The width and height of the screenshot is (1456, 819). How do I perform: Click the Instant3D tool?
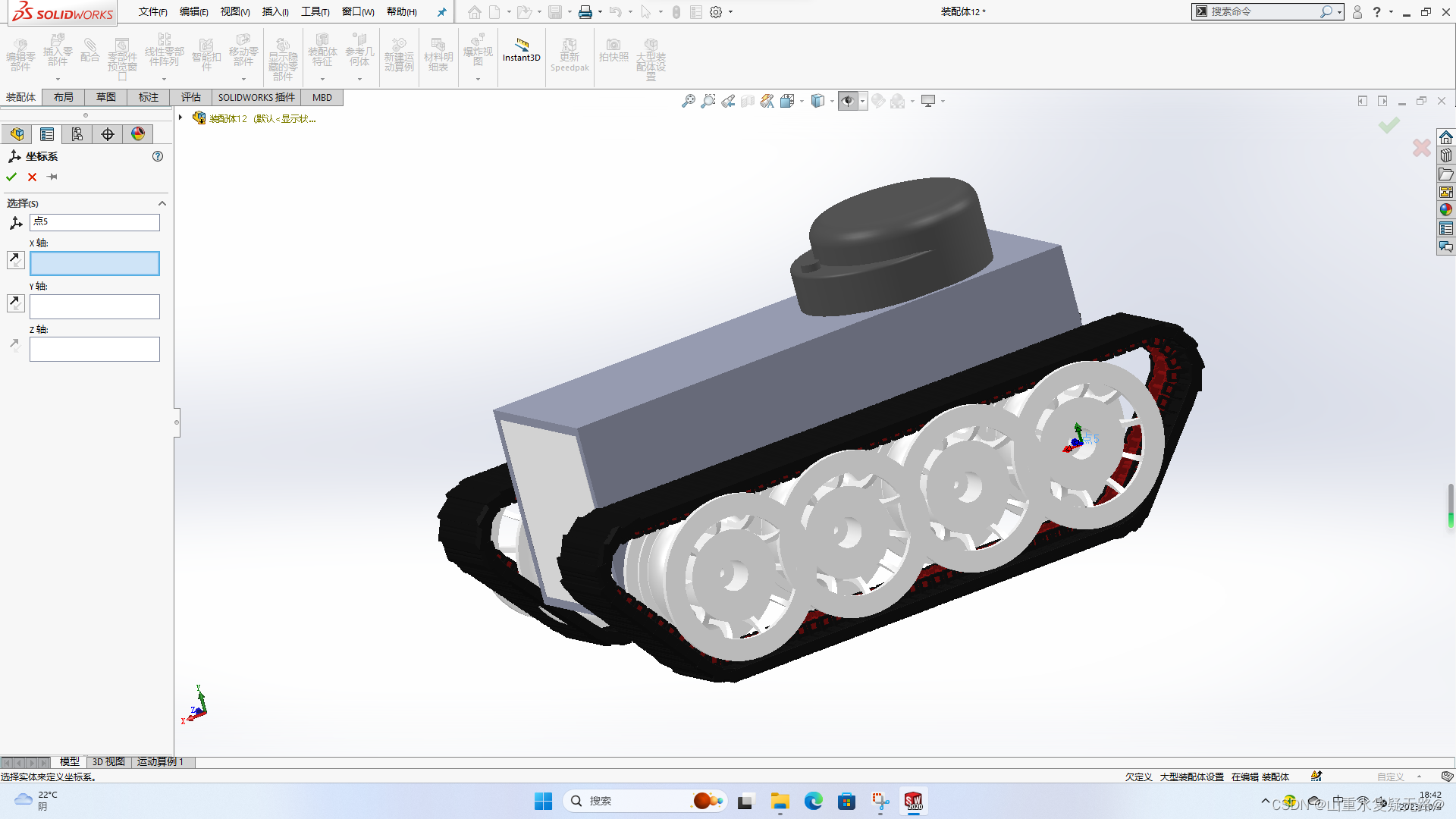[x=522, y=50]
